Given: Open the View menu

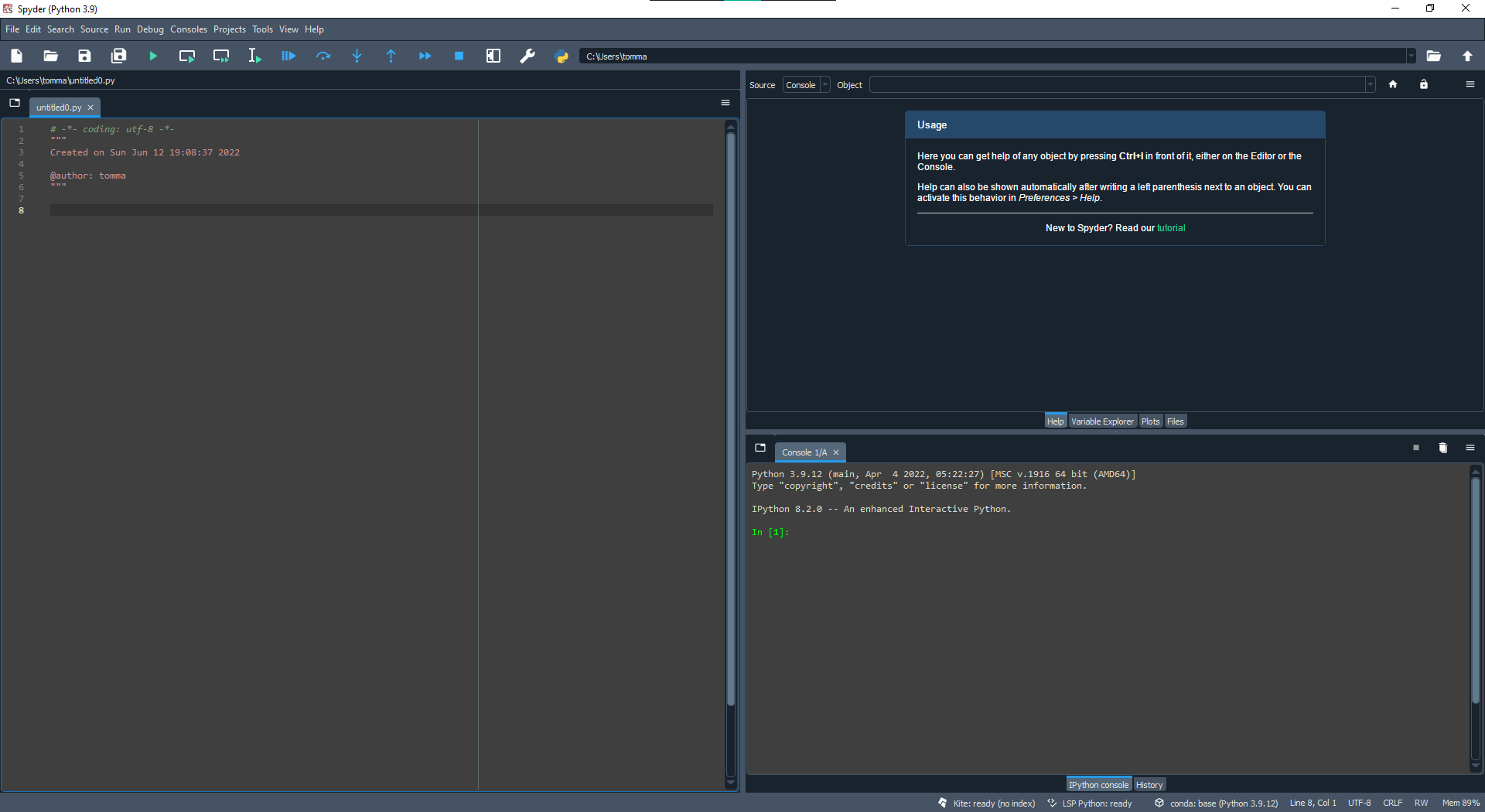Looking at the screenshot, I should [289, 29].
